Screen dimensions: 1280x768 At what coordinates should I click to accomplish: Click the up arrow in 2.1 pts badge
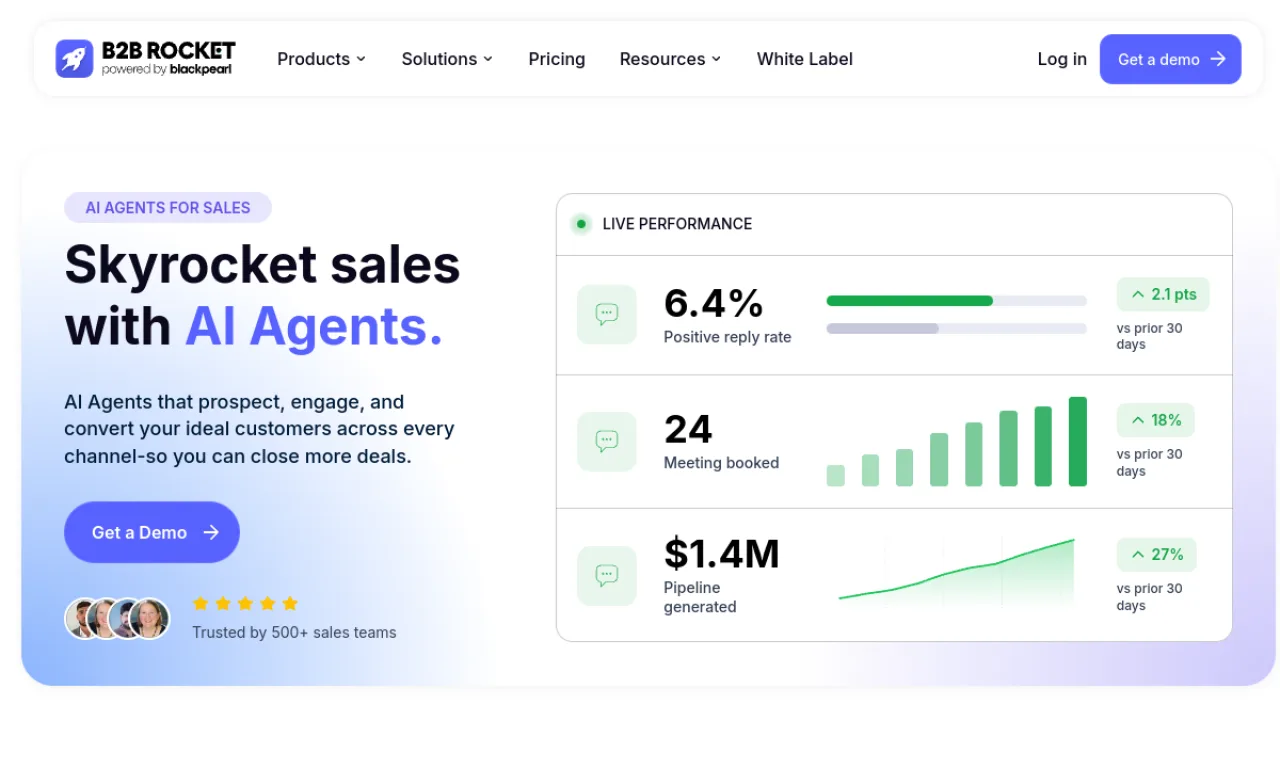pyautogui.click(x=1138, y=294)
